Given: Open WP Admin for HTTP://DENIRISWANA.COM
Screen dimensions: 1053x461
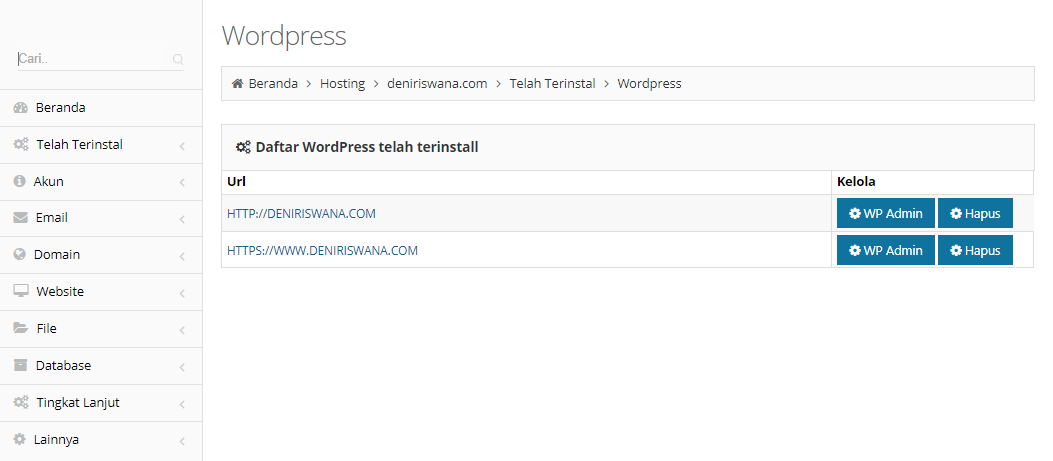Looking at the screenshot, I should (x=885, y=214).
